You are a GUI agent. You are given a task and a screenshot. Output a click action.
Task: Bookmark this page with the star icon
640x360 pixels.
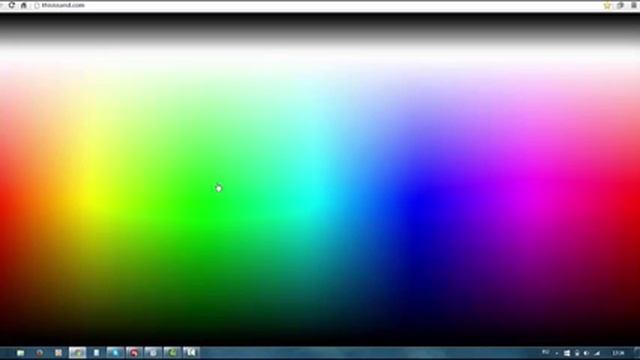point(607,5)
